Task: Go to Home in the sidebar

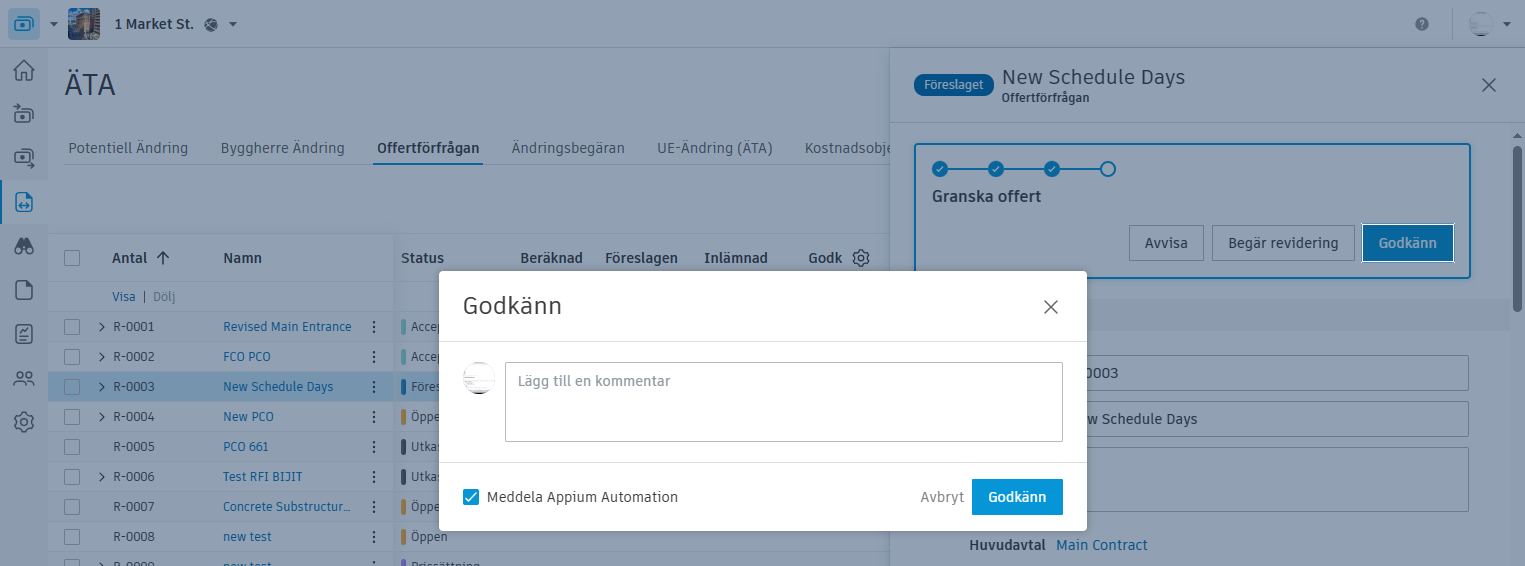Action: (24, 71)
